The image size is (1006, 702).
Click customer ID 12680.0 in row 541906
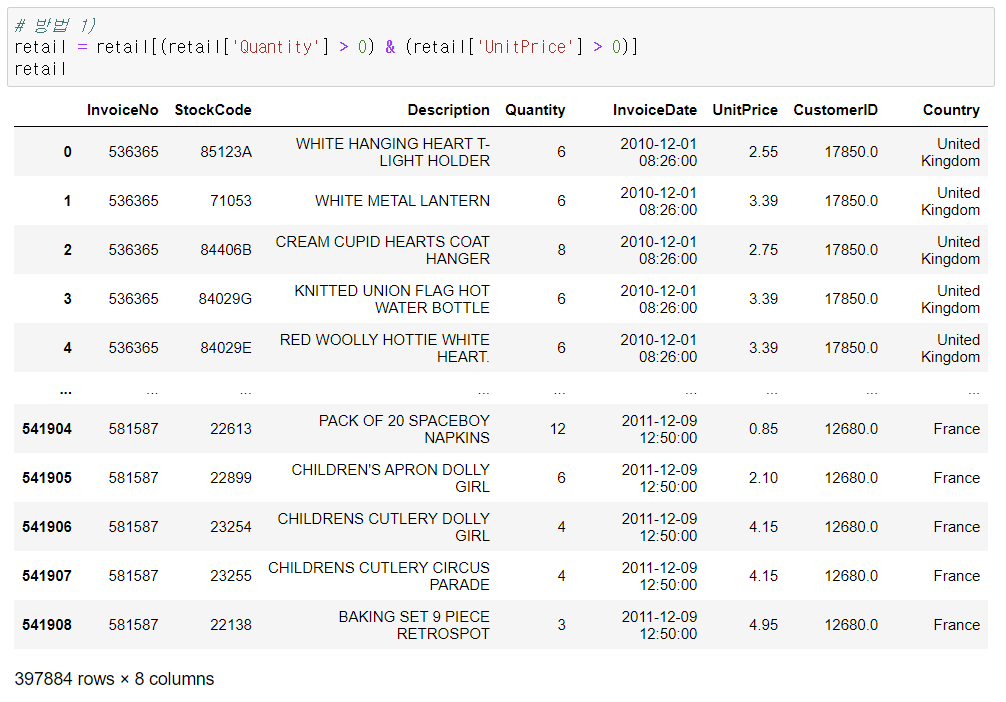tap(851, 527)
